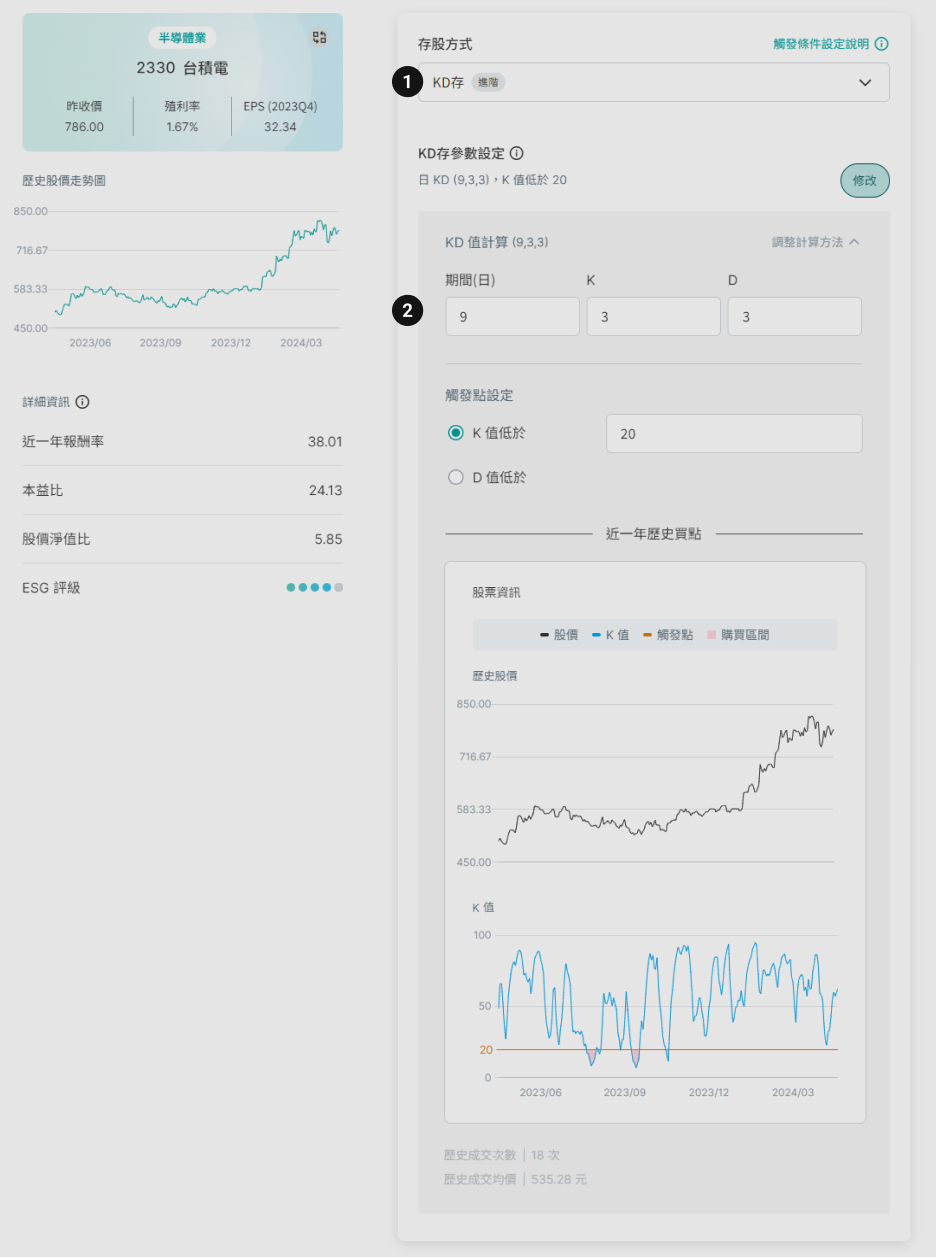The height and width of the screenshot is (1258, 936).
Task: Click the D parameter input field
Action: click(x=794, y=316)
